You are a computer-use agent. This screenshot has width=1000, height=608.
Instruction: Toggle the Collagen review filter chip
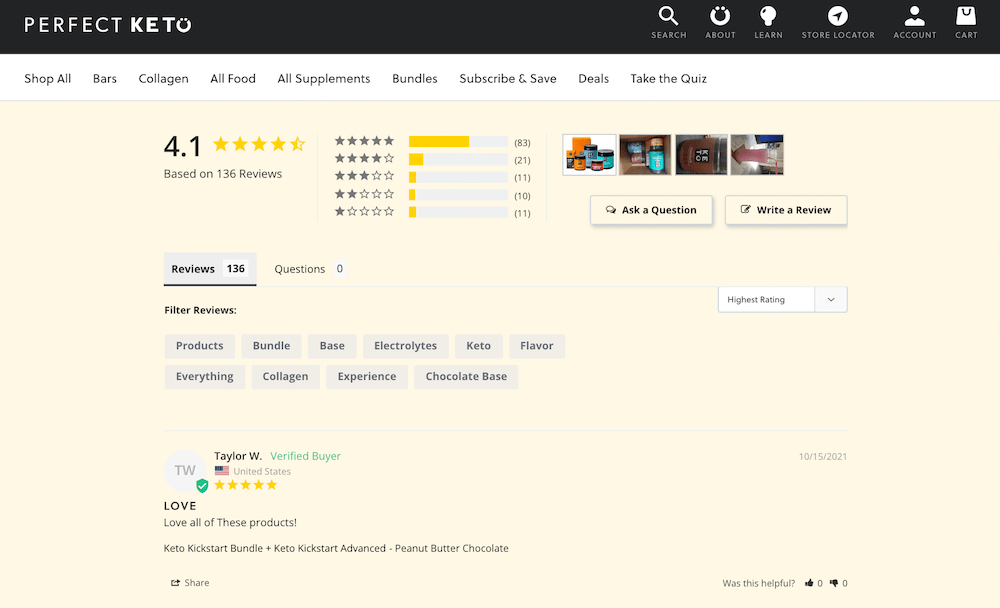285,376
